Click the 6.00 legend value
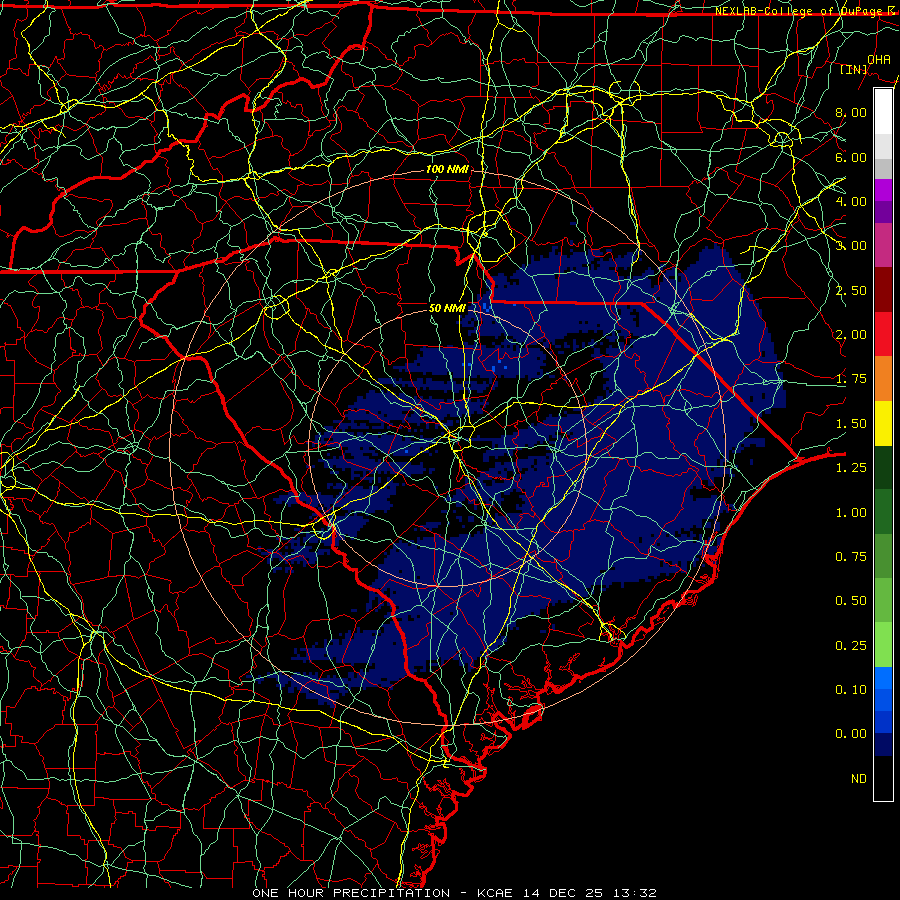Viewport: 900px width, 900px height. pos(851,157)
